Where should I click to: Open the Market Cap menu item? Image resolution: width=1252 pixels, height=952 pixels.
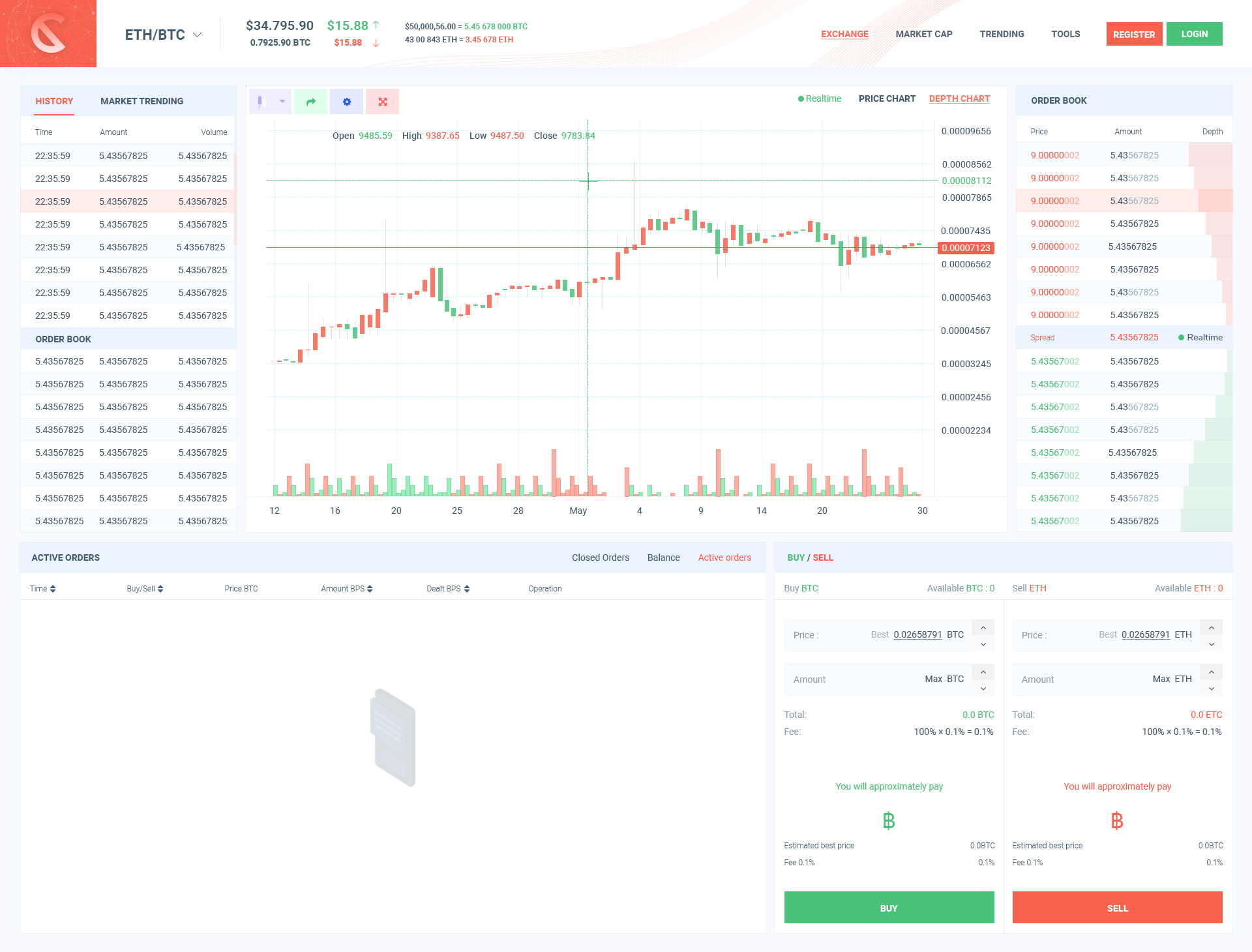pos(923,34)
